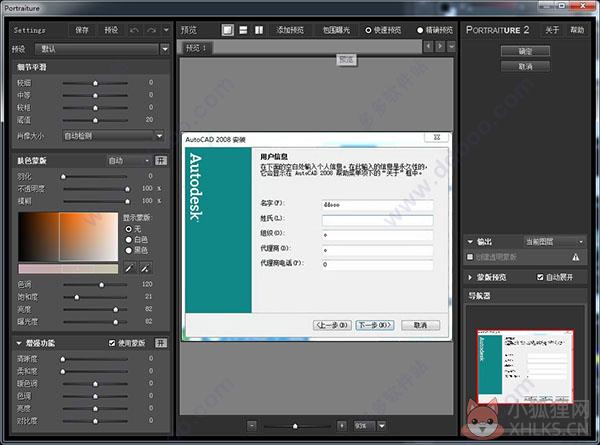The width and height of the screenshot is (600, 445).
Task: Click 保存 in the Settings bar
Action: [x=82, y=30]
